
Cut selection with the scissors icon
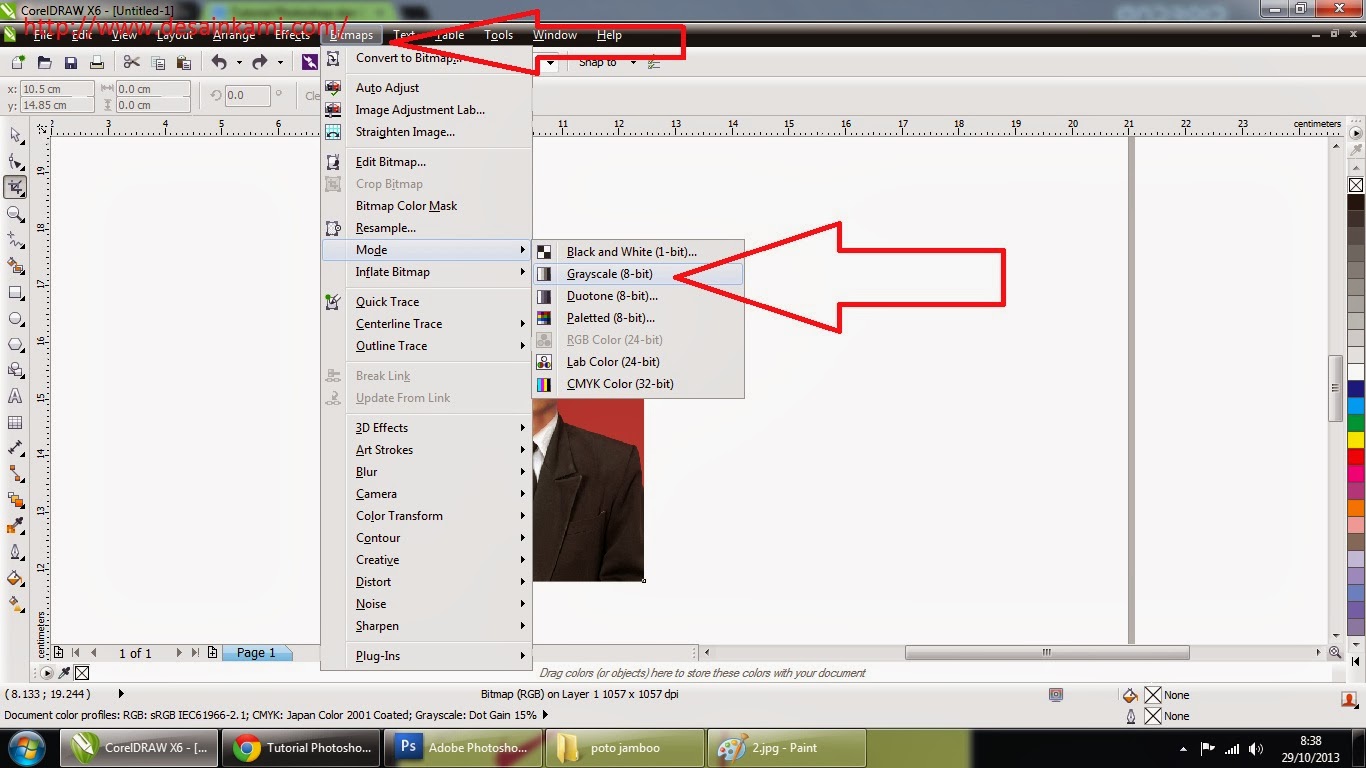131,62
